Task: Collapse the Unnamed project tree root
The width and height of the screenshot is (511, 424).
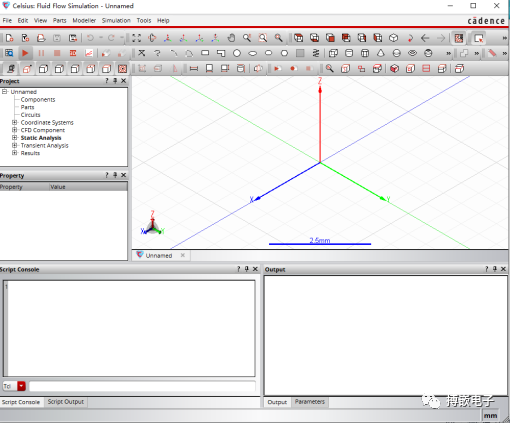Action: tap(4, 91)
